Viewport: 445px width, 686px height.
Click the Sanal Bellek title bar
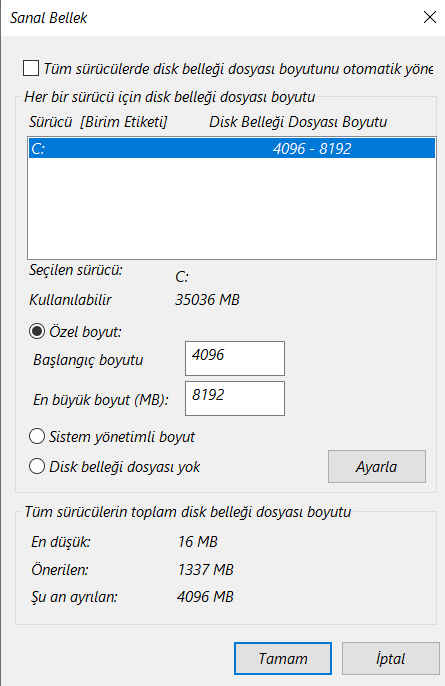click(210, 18)
